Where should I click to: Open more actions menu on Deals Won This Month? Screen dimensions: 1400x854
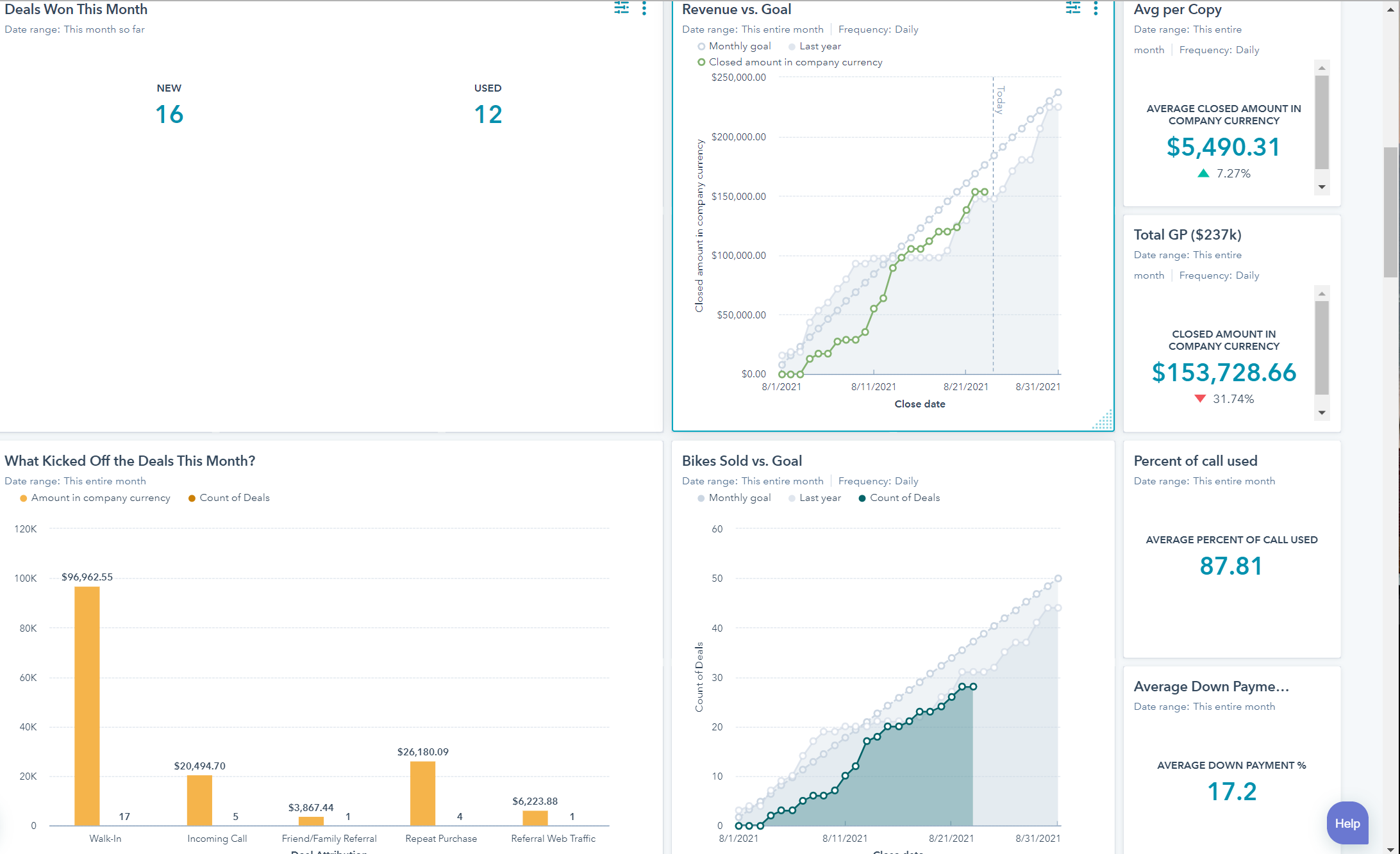click(644, 8)
